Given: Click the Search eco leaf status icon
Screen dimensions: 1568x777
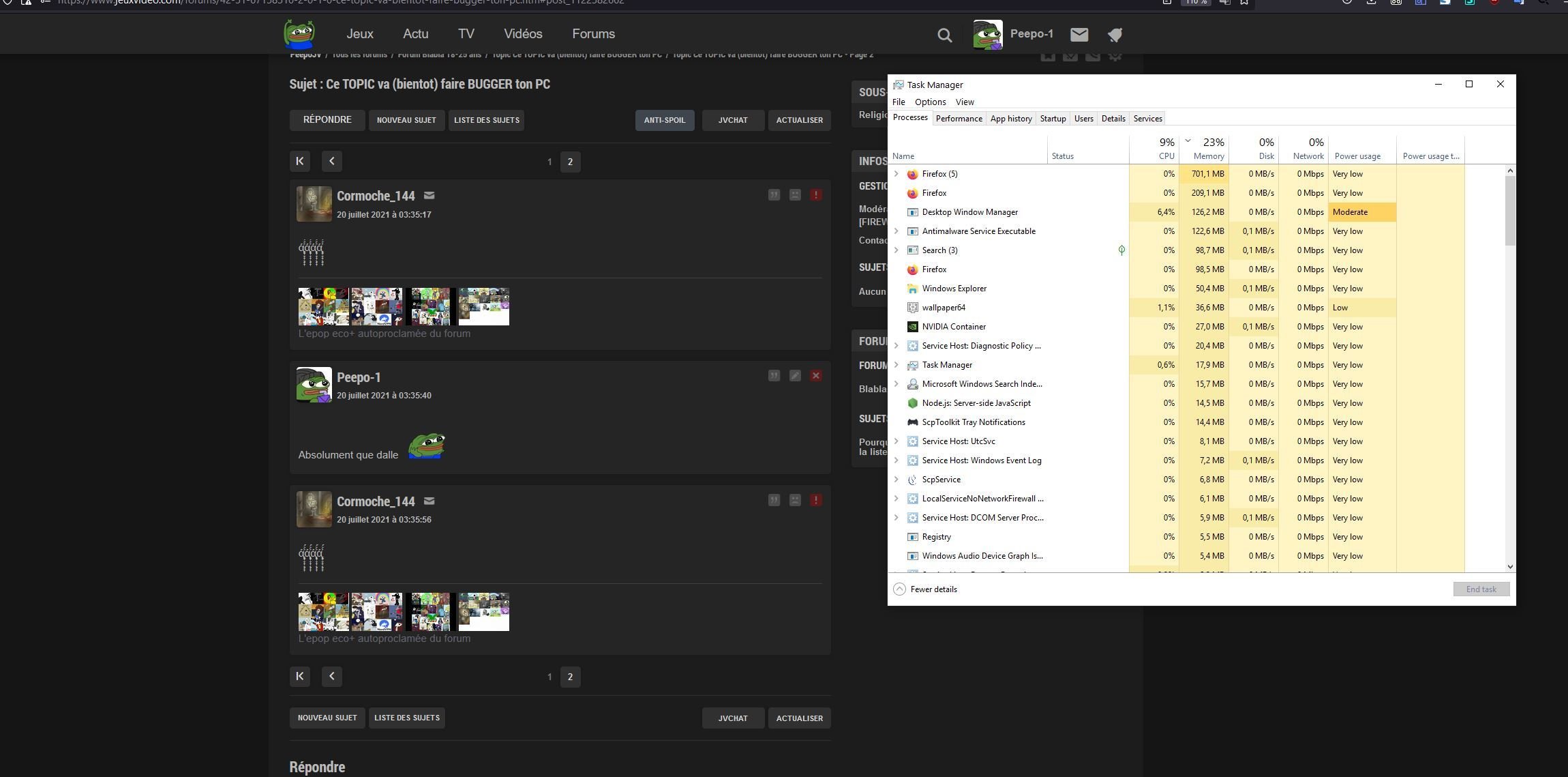Looking at the screenshot, I should tap(1121, 250).
